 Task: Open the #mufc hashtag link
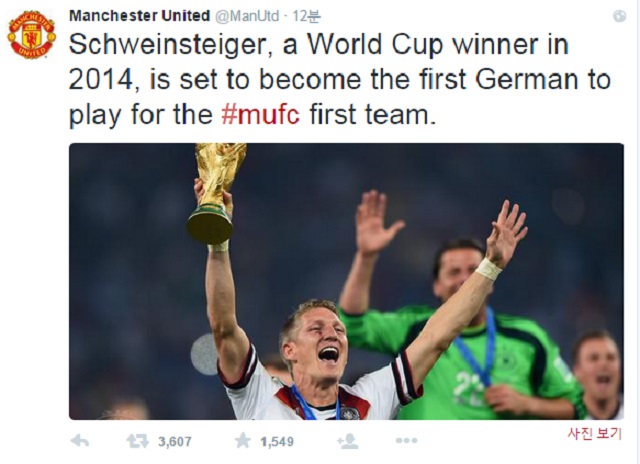point(260,114)
